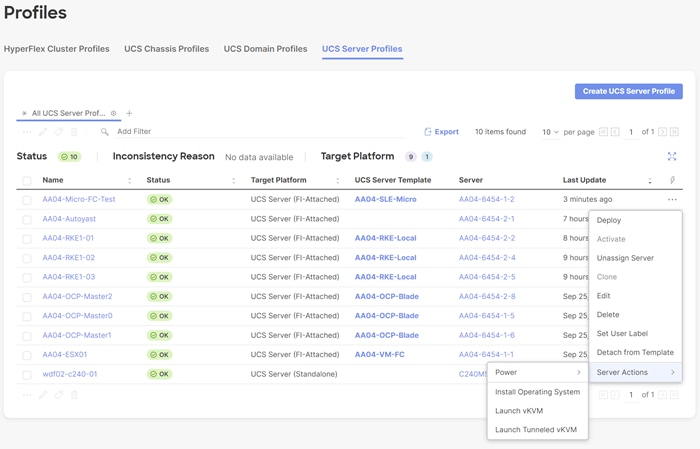This screenshot has height=449, width=700.
Task: Click the Add Filter input field
Action: 259,132
